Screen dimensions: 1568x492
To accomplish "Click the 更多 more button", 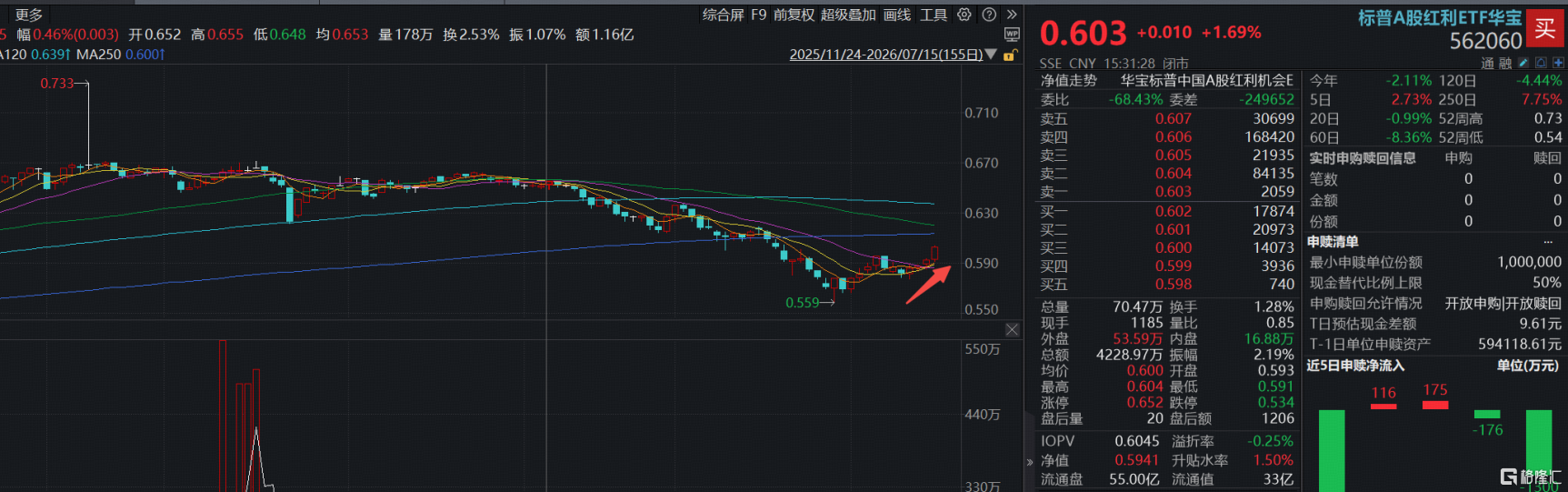I will tap(29, 15).
